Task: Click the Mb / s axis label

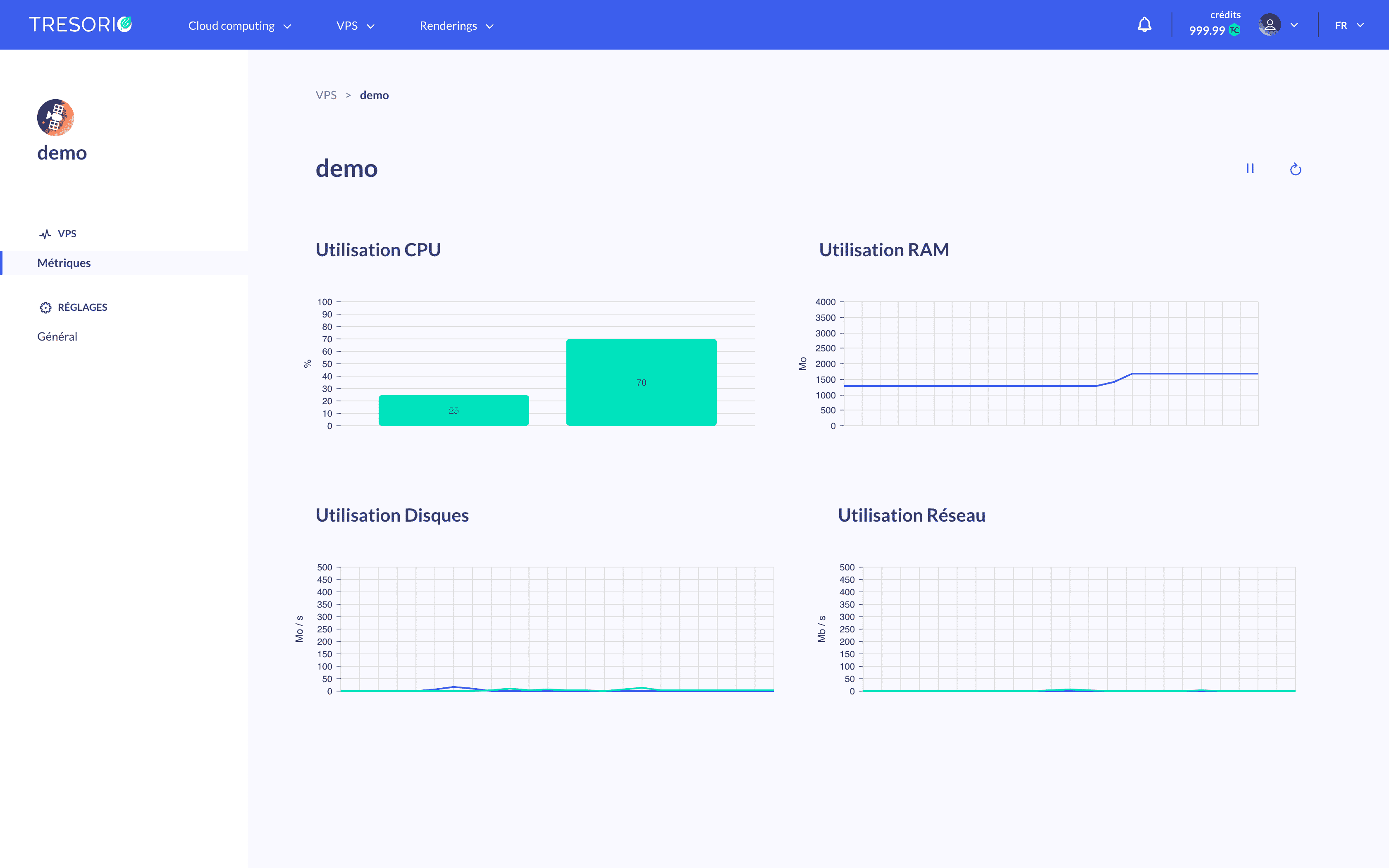Action: click(822, 629)
